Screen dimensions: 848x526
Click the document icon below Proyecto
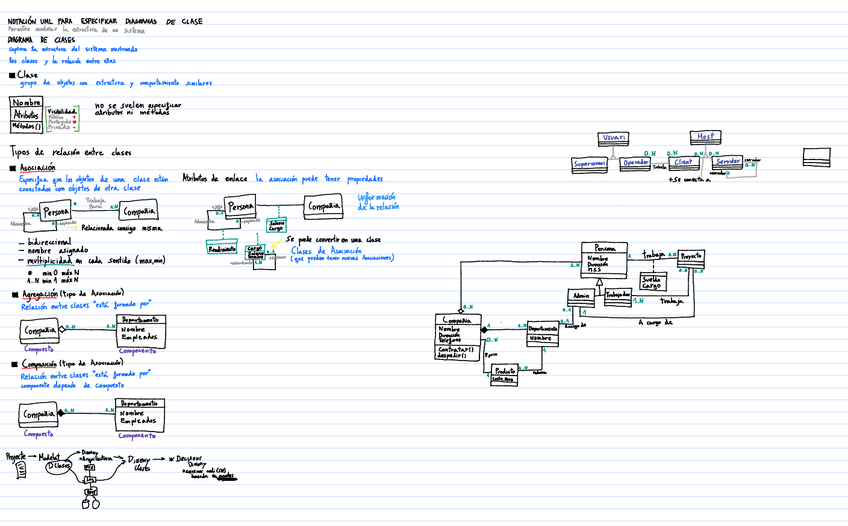[21, 470]
